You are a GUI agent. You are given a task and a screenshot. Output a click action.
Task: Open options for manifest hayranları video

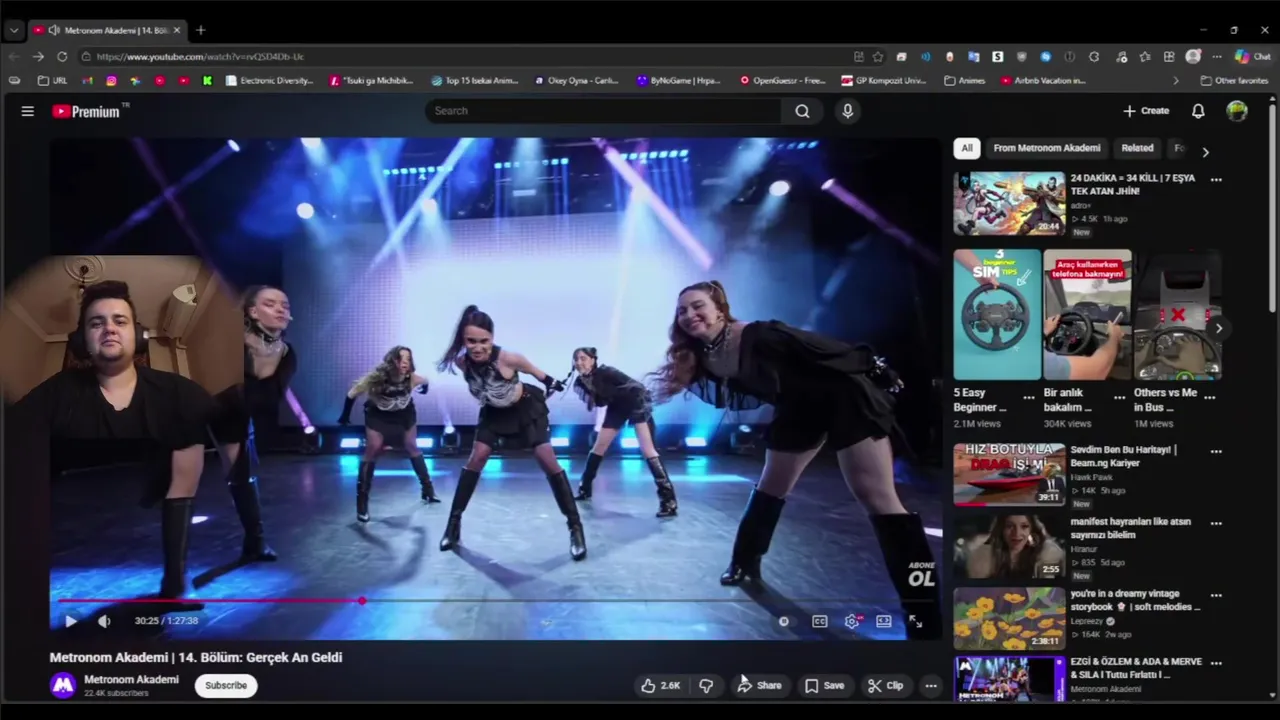[x=1216, y=524]
